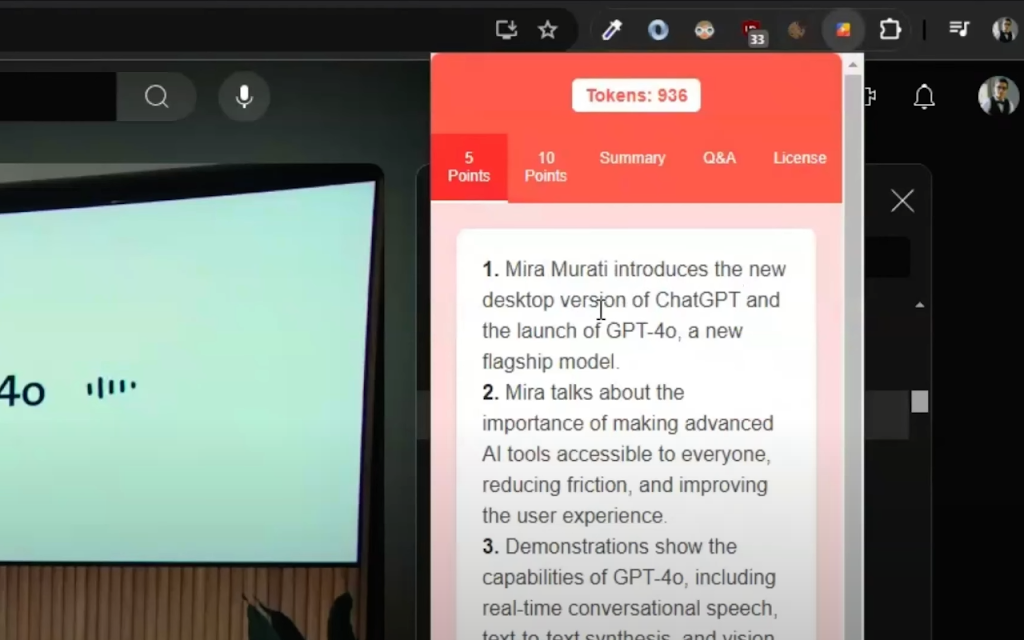1024x640 pixels.
Task: Open the owl-face extension icon
Action: coord(704,30)
